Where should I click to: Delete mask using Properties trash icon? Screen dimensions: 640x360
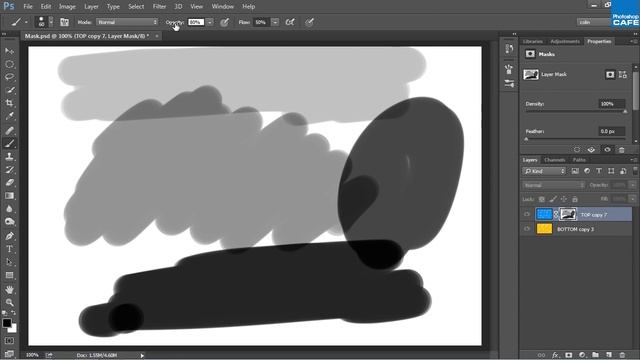[x=622, y=149]
